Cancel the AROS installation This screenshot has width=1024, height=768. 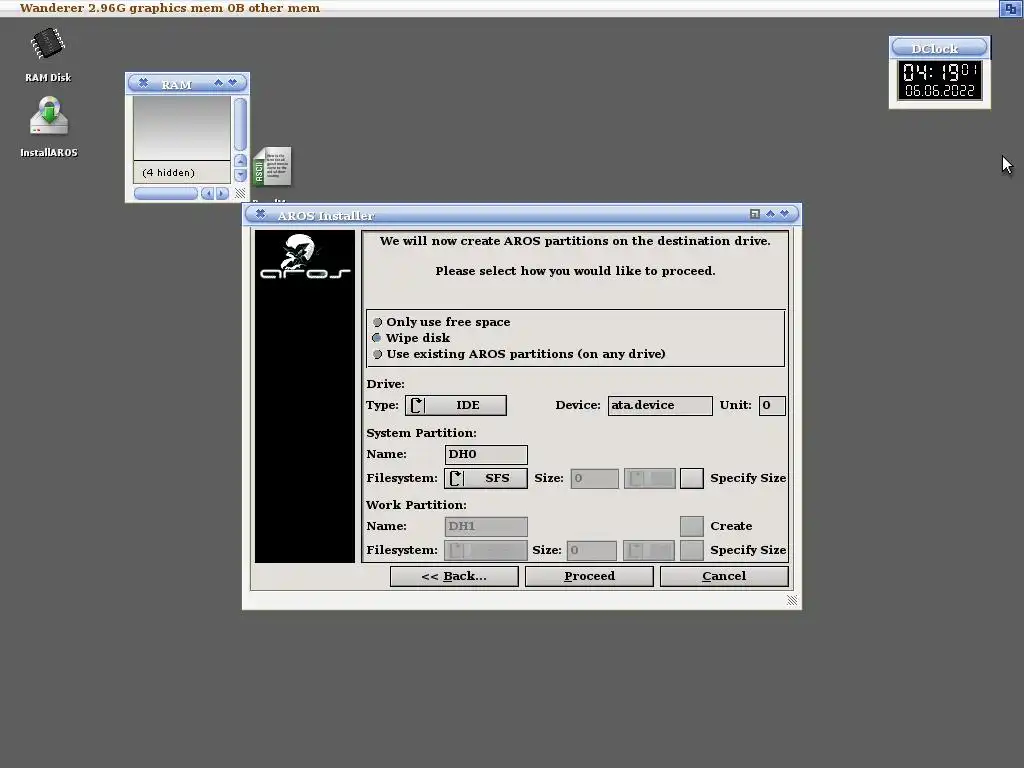point(724,577)
